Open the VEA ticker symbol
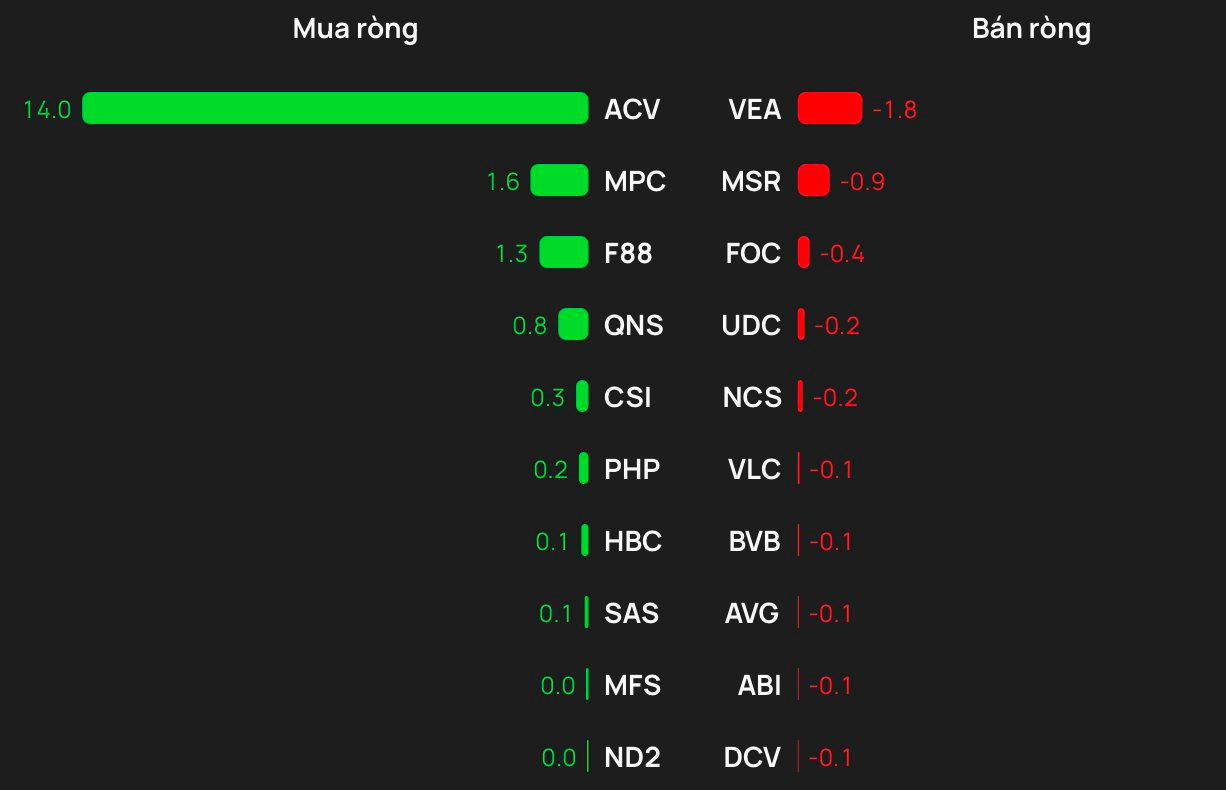Viewport: 1226px width, 790px height. click(x=755, y=109)
